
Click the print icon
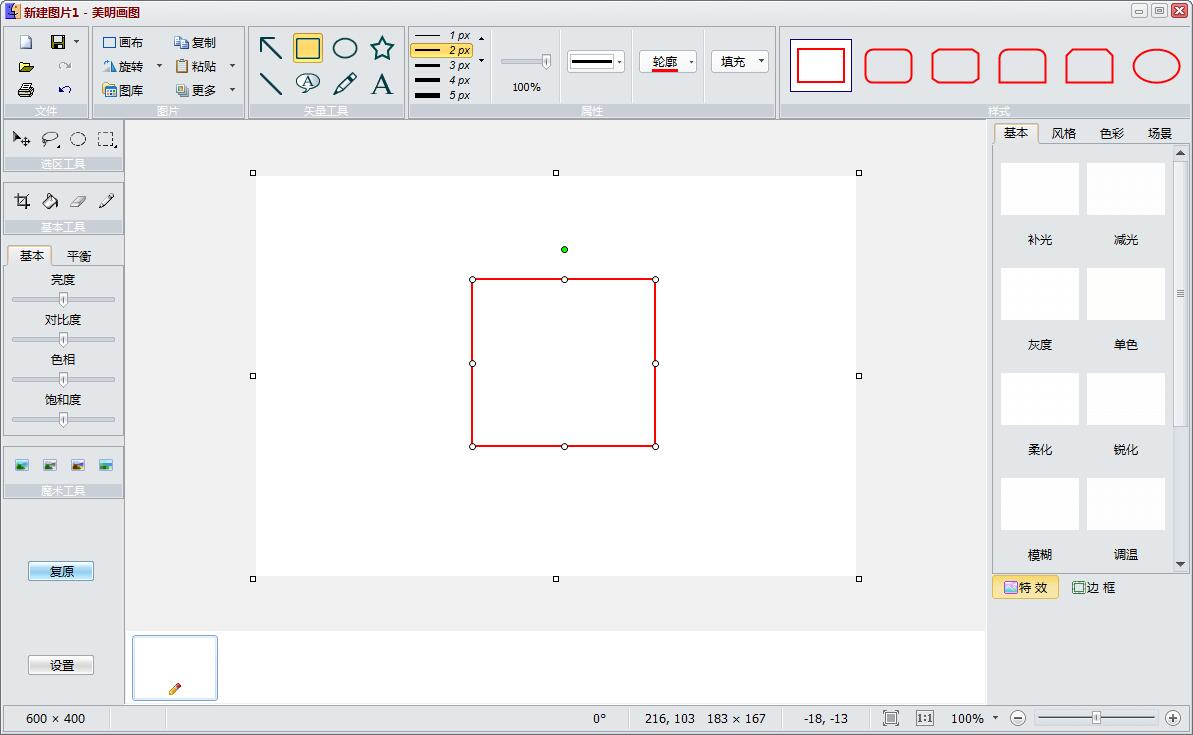[26, 90]
